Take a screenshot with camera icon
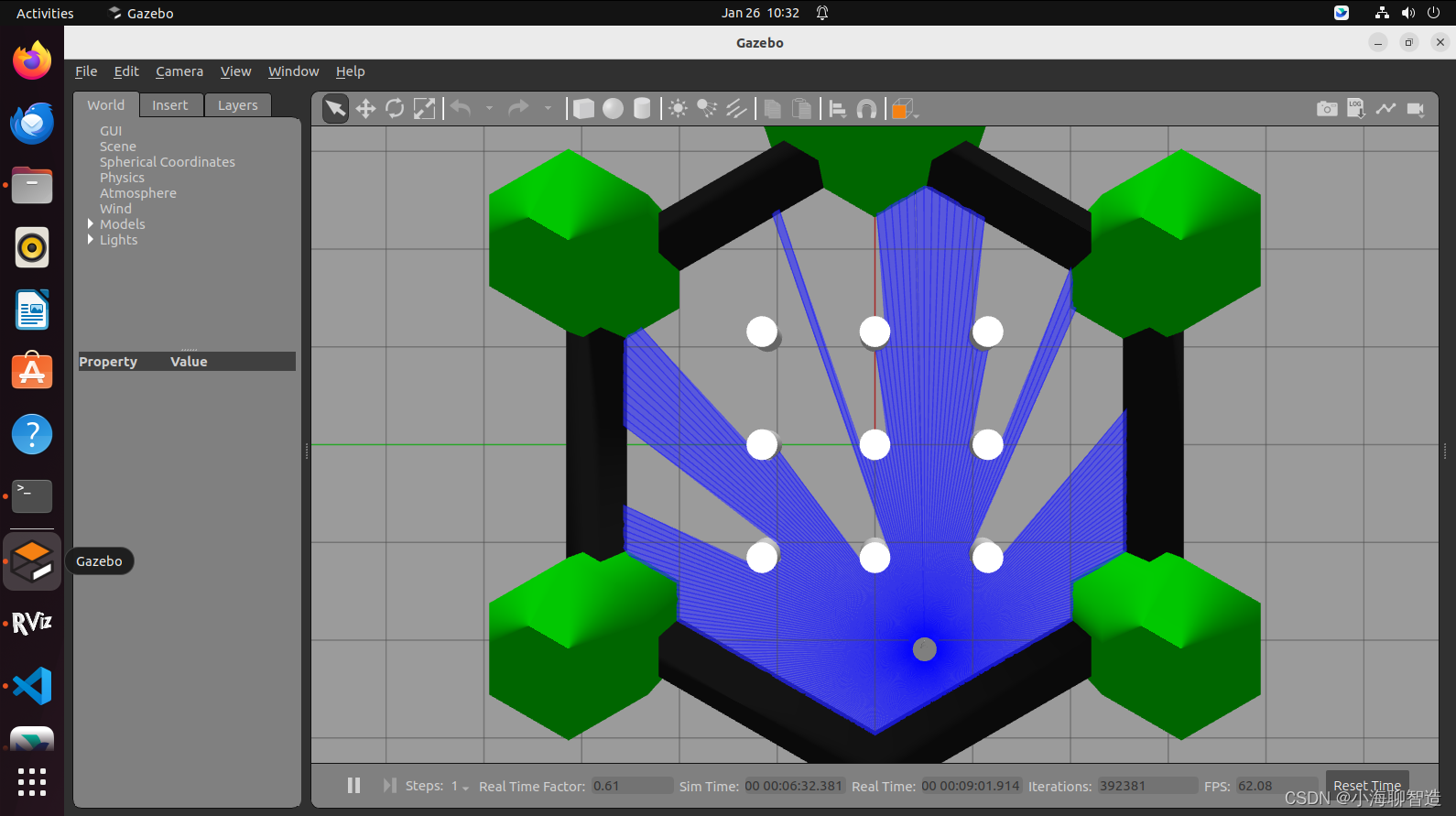The image size is (1456, 816). click(1327, 109)
